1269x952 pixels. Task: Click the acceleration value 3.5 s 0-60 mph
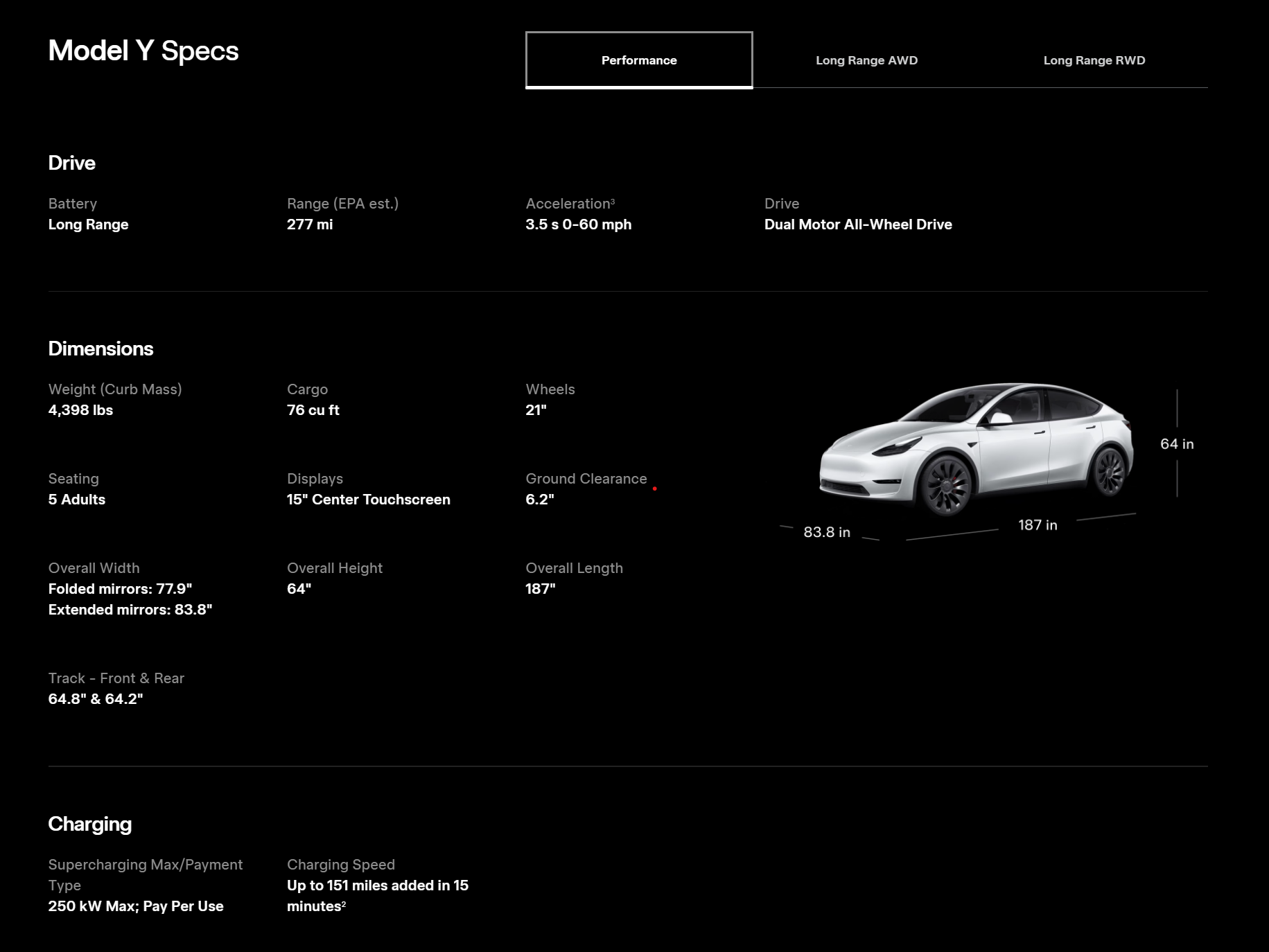pyautogui.click(x=579, y=224)
